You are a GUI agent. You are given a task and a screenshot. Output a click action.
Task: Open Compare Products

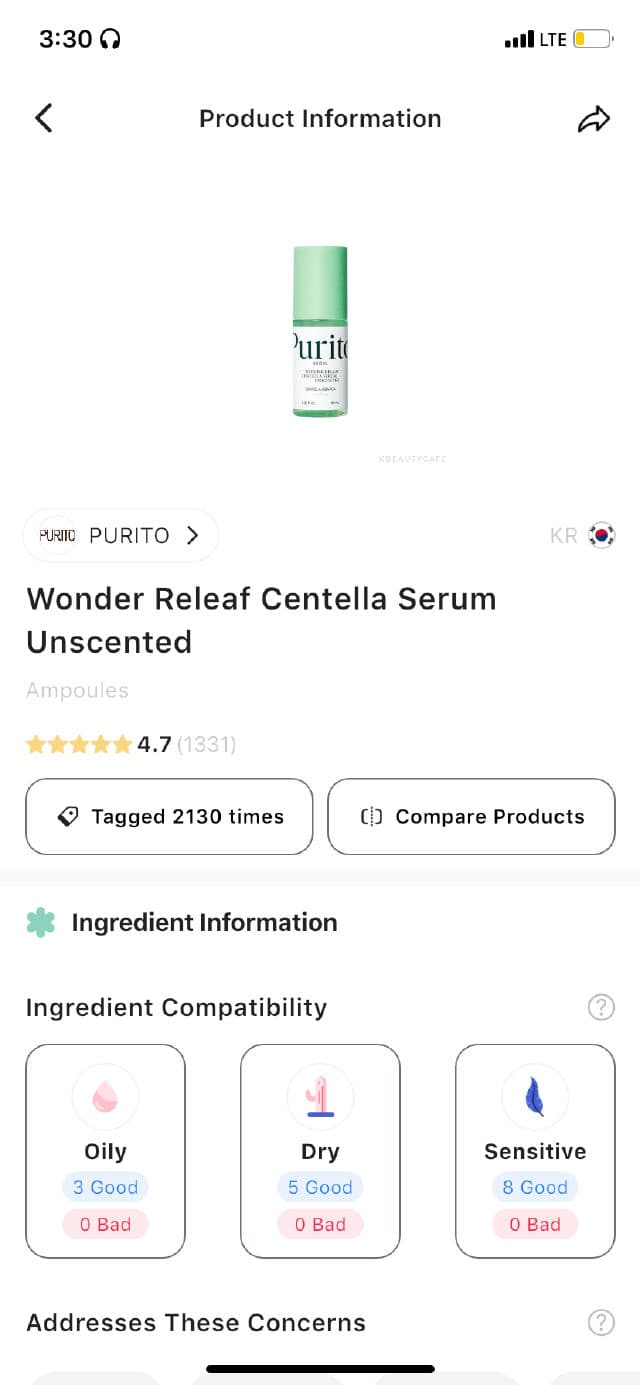(471, 816)
